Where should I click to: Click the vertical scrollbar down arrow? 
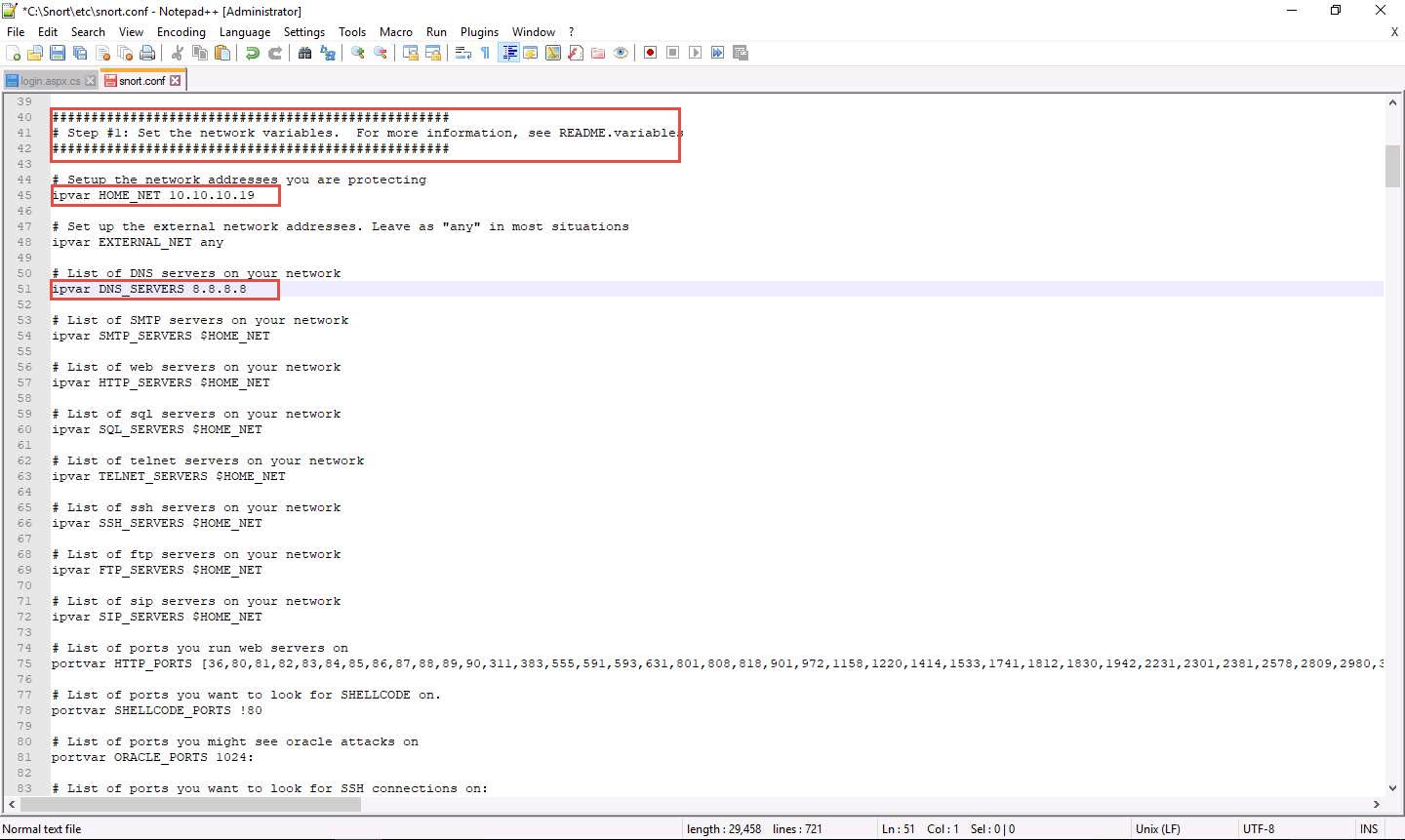point(1392,788)
